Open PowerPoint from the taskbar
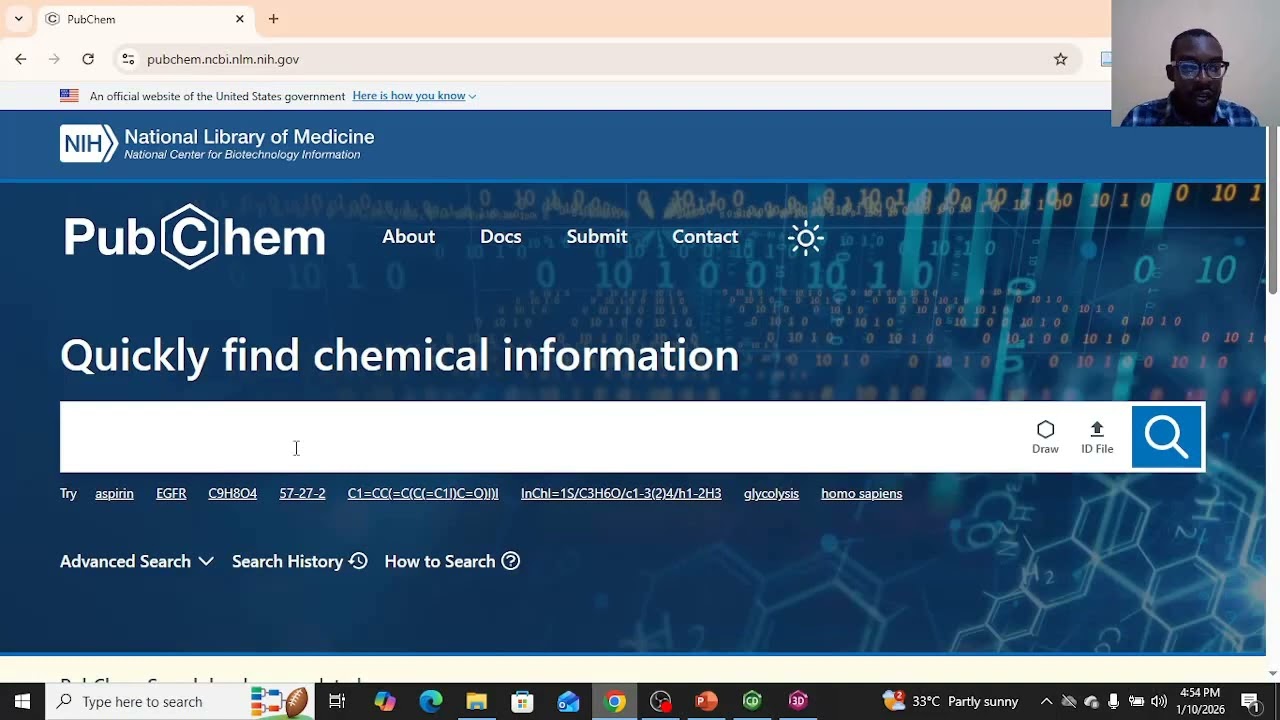The image size is (1280, 720). pos(707,702)
